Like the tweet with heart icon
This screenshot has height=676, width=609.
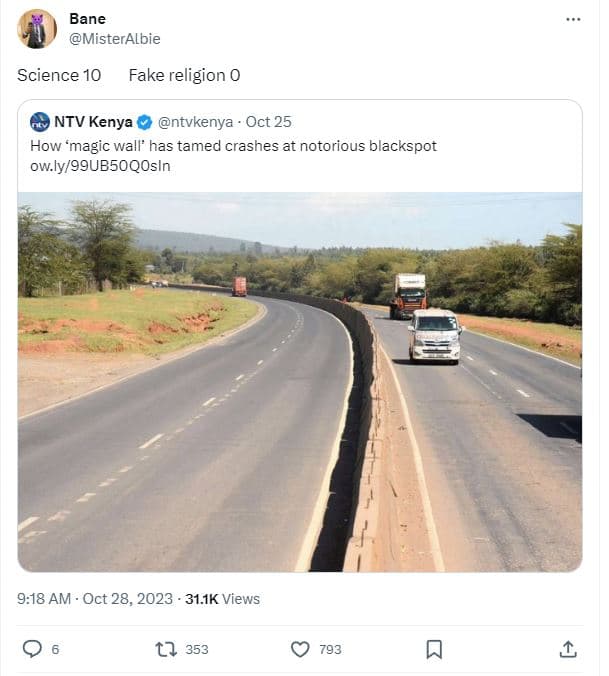point(300,649)
